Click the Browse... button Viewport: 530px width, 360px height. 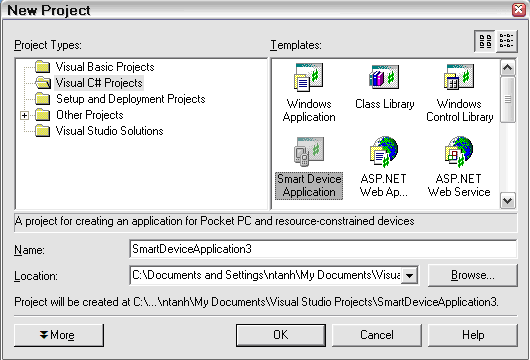(473, 275)
